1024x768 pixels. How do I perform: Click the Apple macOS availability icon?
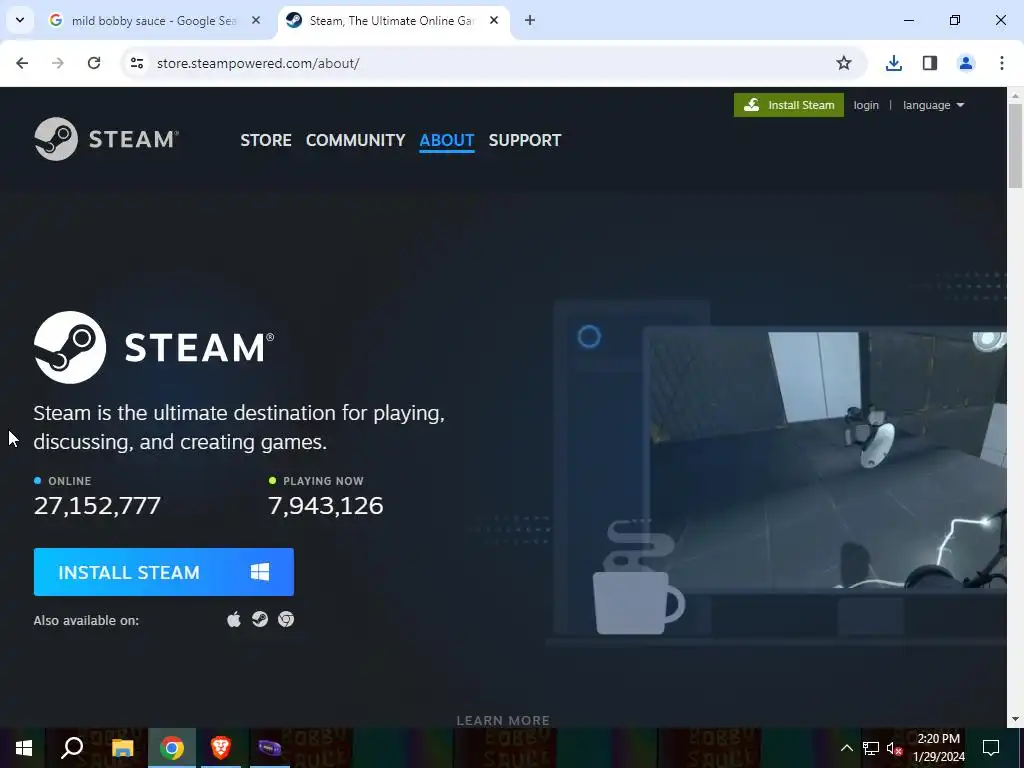click(234, 619)
